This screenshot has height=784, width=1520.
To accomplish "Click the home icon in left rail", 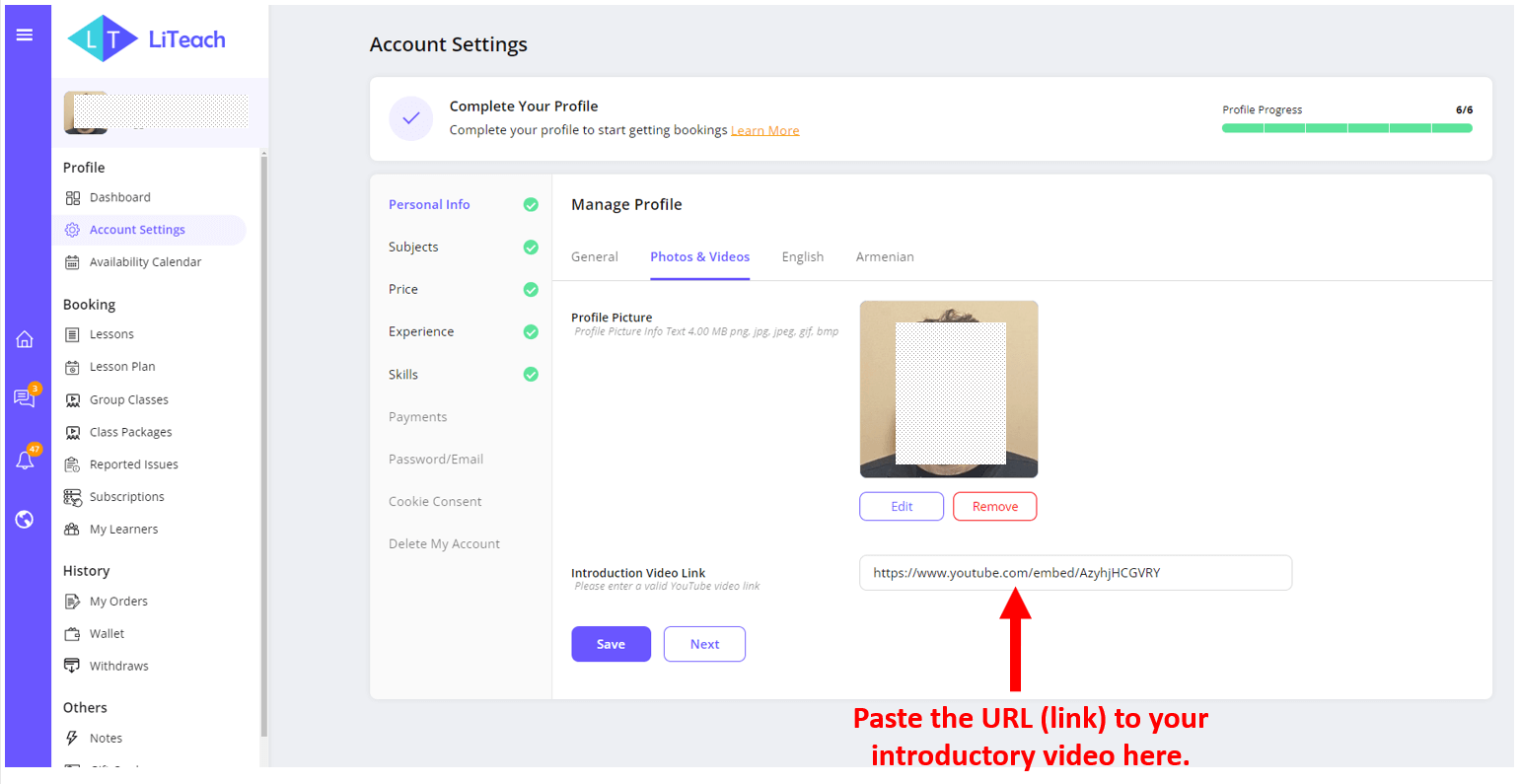I will click(25, 339).
